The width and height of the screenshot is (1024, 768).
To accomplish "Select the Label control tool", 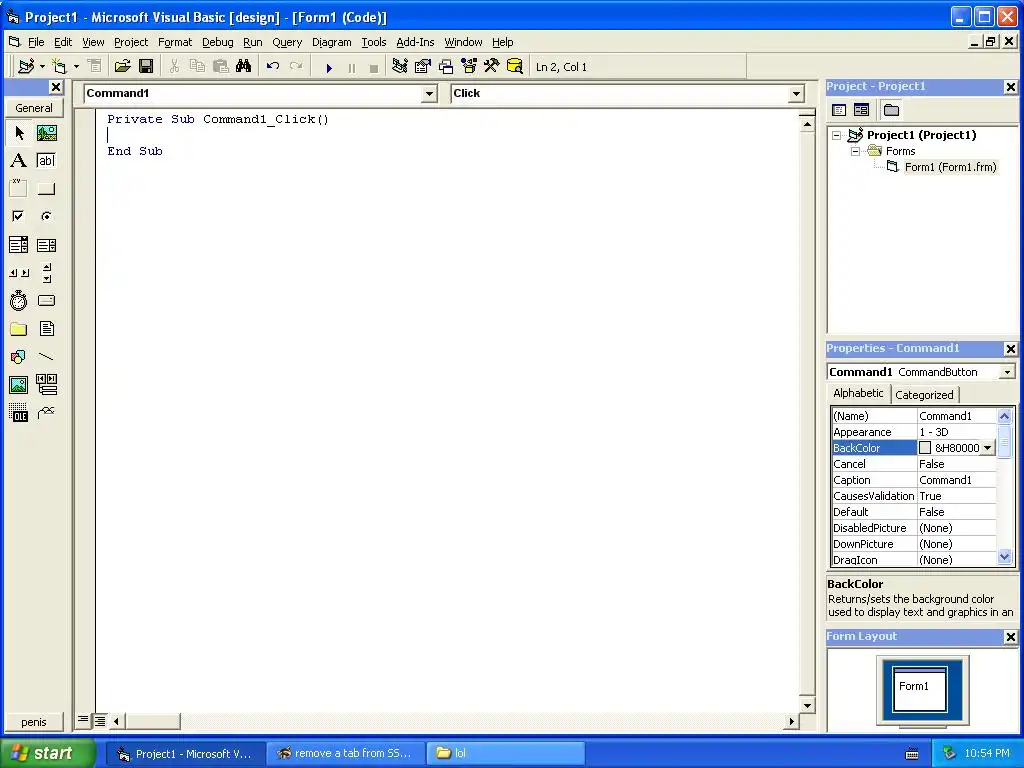I will (x=19, y=161).
